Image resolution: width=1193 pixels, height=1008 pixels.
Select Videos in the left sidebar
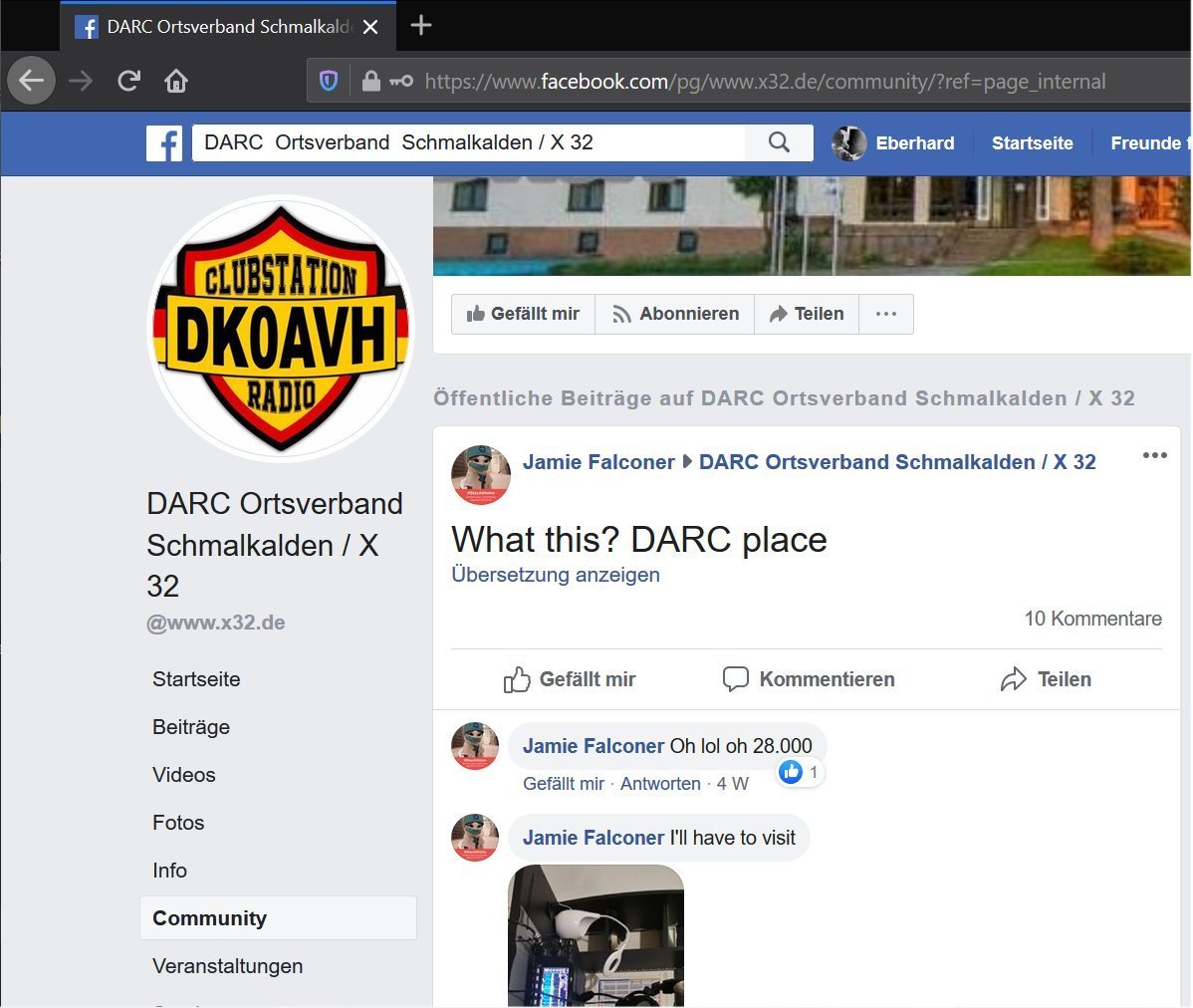coord(184,775)
